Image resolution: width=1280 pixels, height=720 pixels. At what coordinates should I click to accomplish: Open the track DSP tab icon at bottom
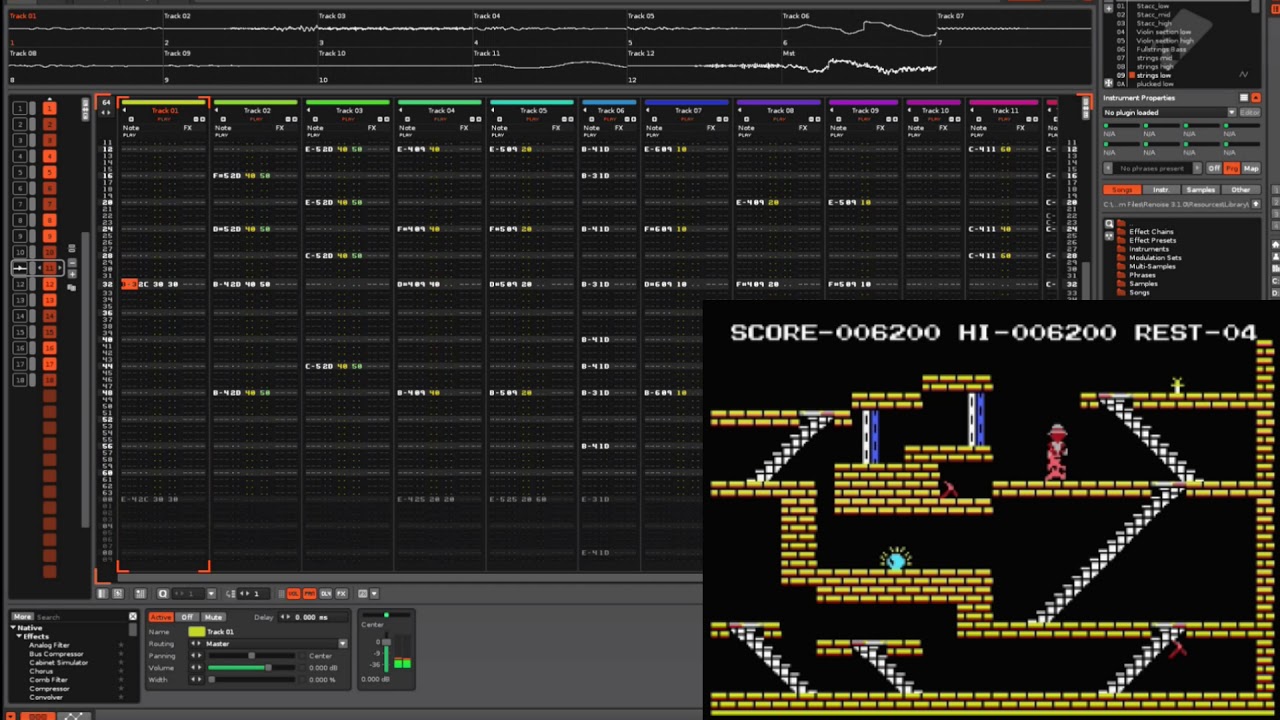[x=40, y=716]
